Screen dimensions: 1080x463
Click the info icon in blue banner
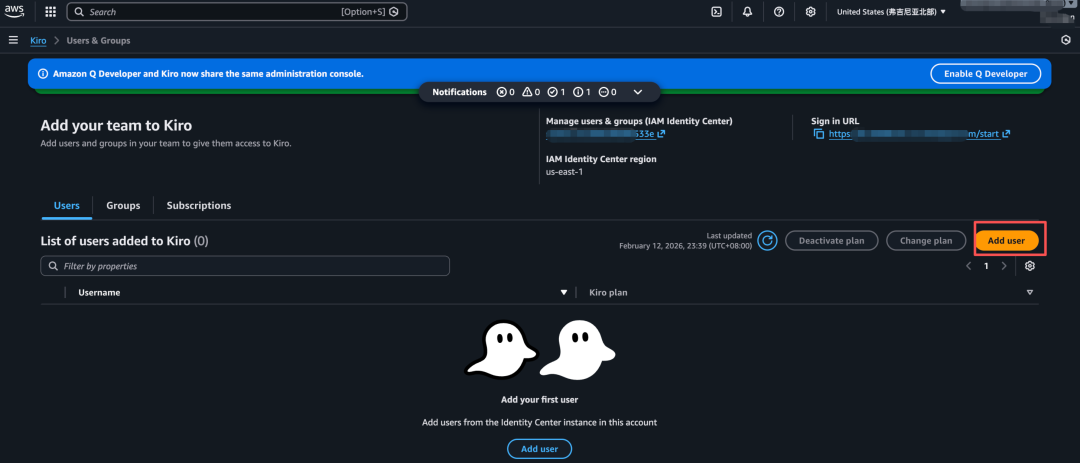coord(43,74)
